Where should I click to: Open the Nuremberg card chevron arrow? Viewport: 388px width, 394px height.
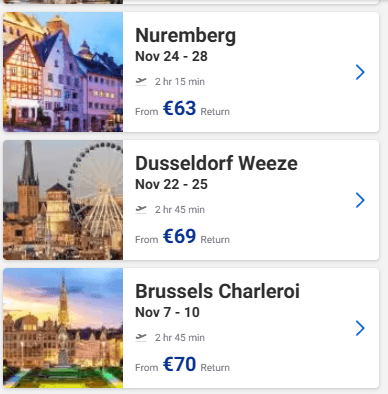point(360,72)
